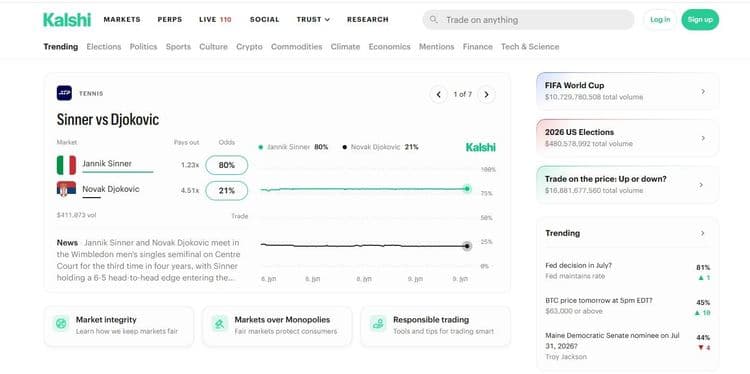Open the Market integrity icon card
The height and width of the screenshot is (374, 750).
pyautogui.click(x=61, y=324)
